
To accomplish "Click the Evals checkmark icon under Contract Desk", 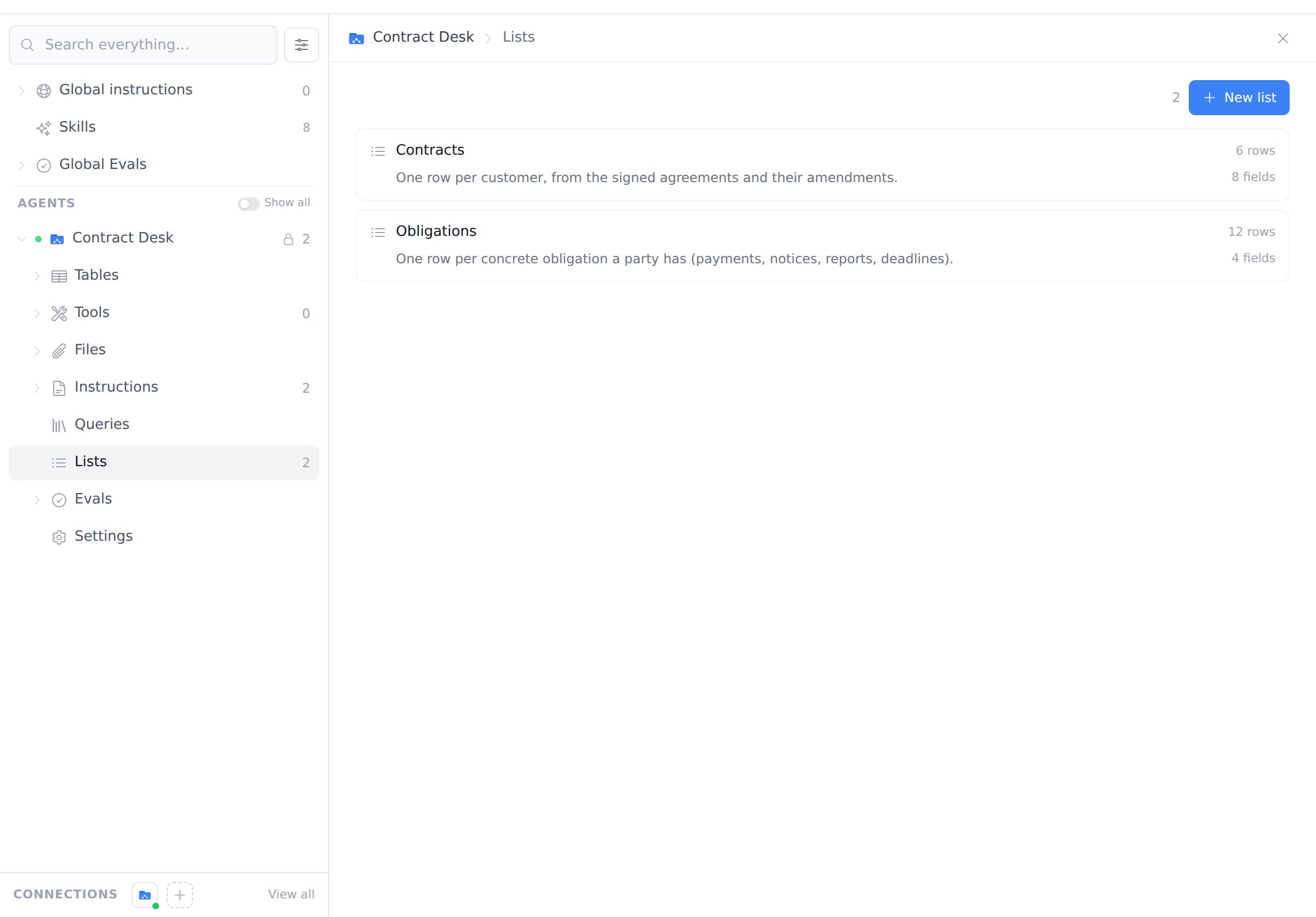I will 59,500.
